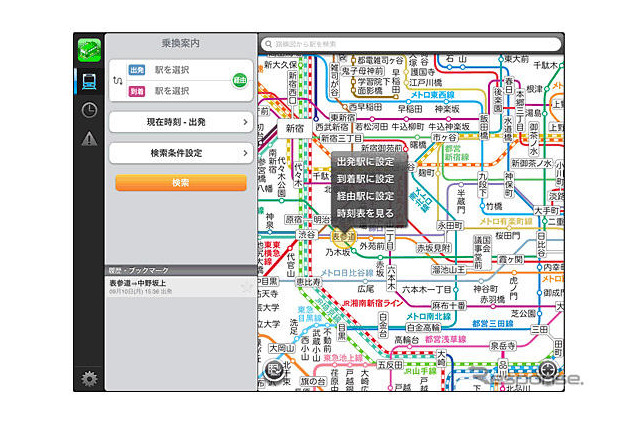
Task: Open the warning triangle service alerts icon
Action: [x=89, y=138]
